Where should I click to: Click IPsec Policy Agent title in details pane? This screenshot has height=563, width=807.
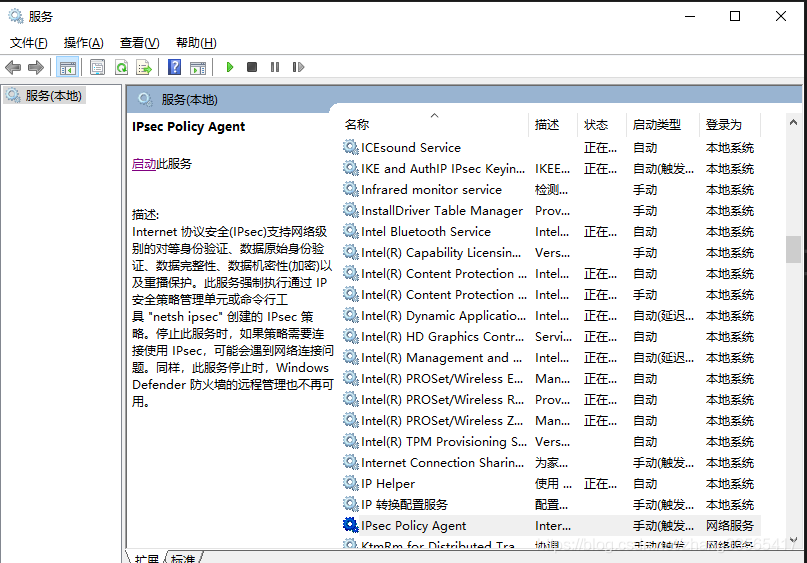pos(188,127)
